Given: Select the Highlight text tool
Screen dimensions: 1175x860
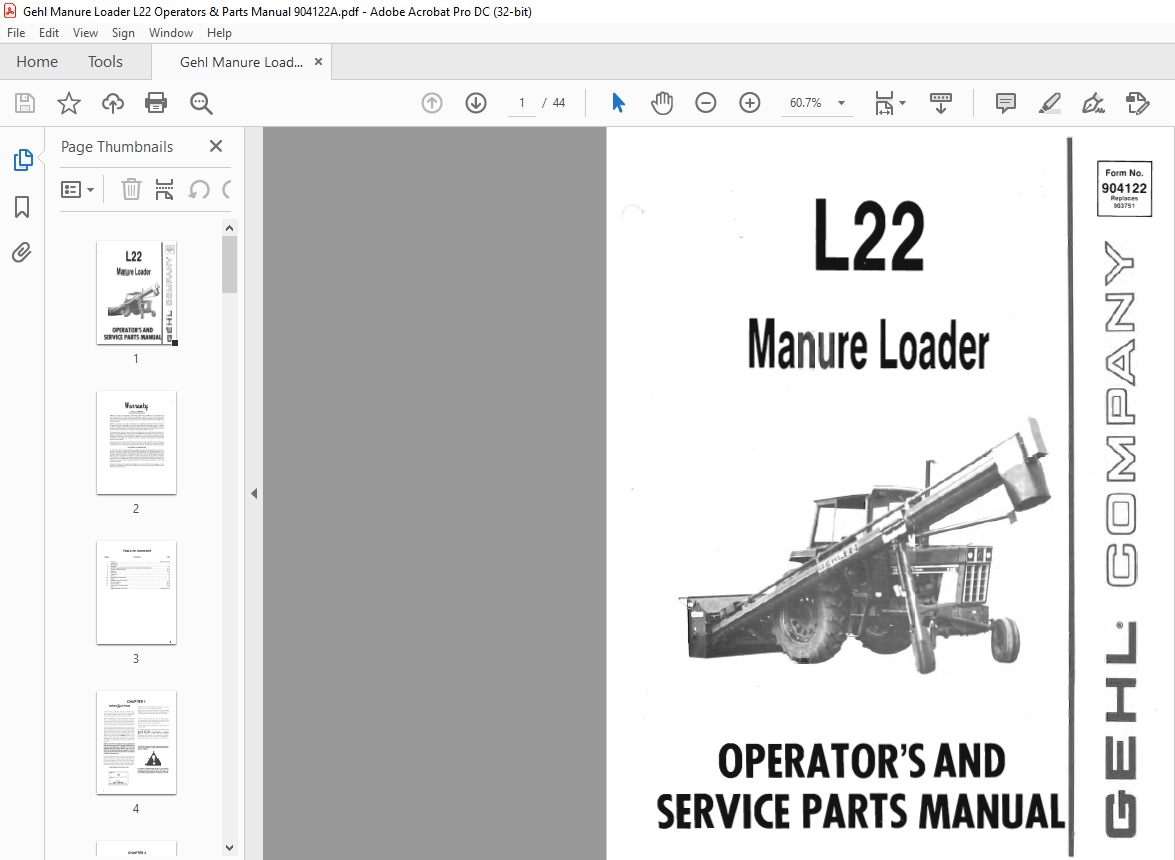Looking at the screenshot, I should (x=1050, y=103).
